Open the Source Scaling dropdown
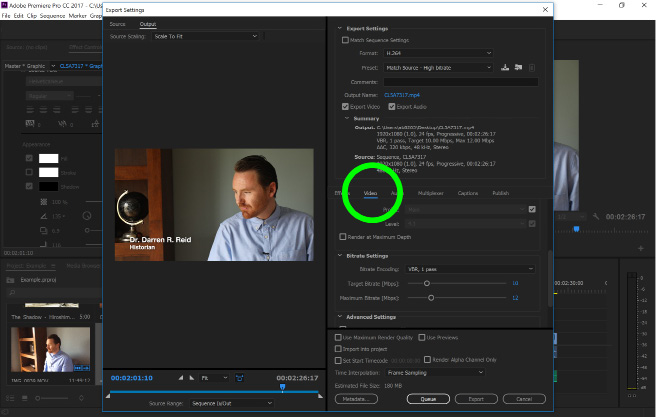The height and width of the screenshot is (417, 656). [x=205, y=36]
